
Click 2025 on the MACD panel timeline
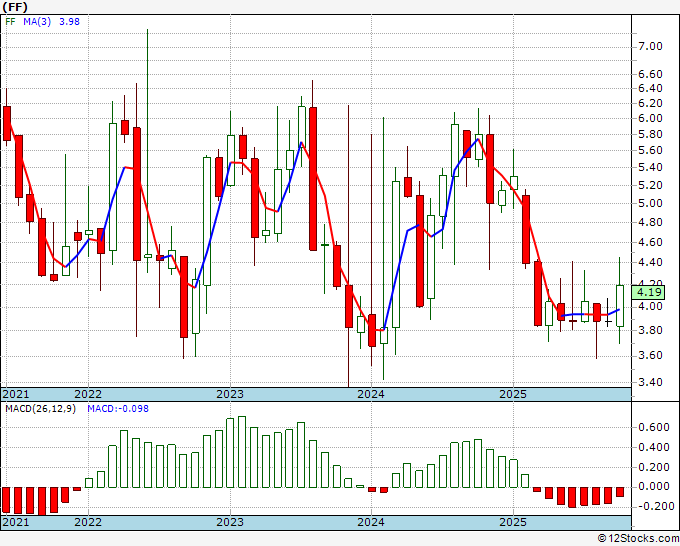pyautogui.click(x=513, y=522)
